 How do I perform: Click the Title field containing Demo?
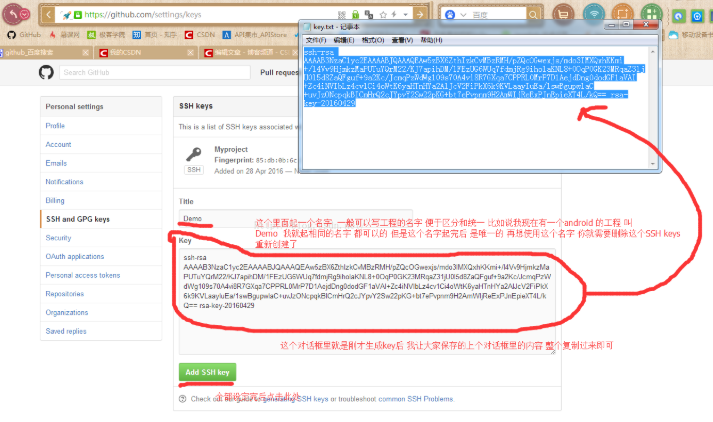click(x=296, y=219)
